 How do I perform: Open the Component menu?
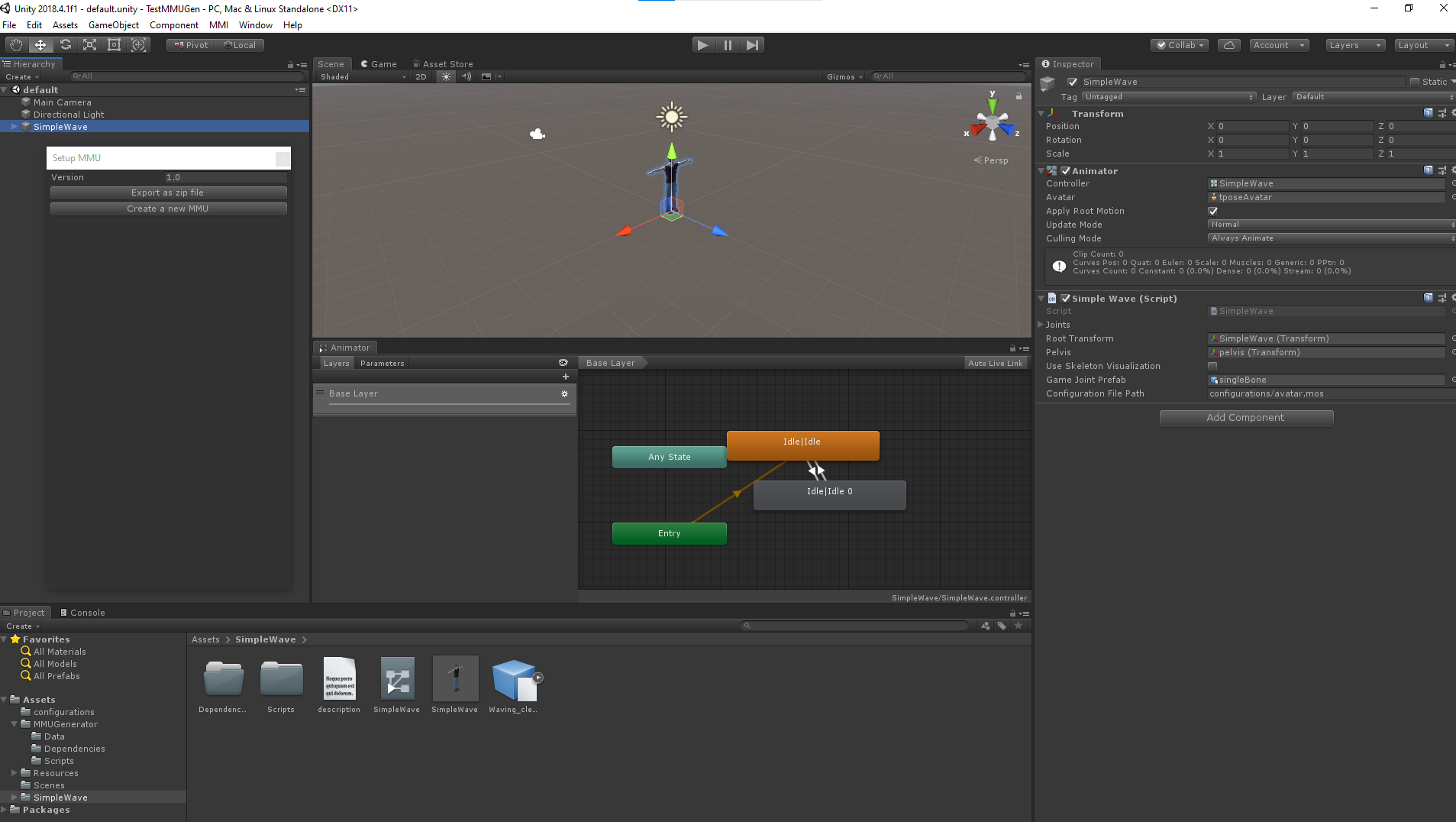pyautogui.click(x=174, y=25)
